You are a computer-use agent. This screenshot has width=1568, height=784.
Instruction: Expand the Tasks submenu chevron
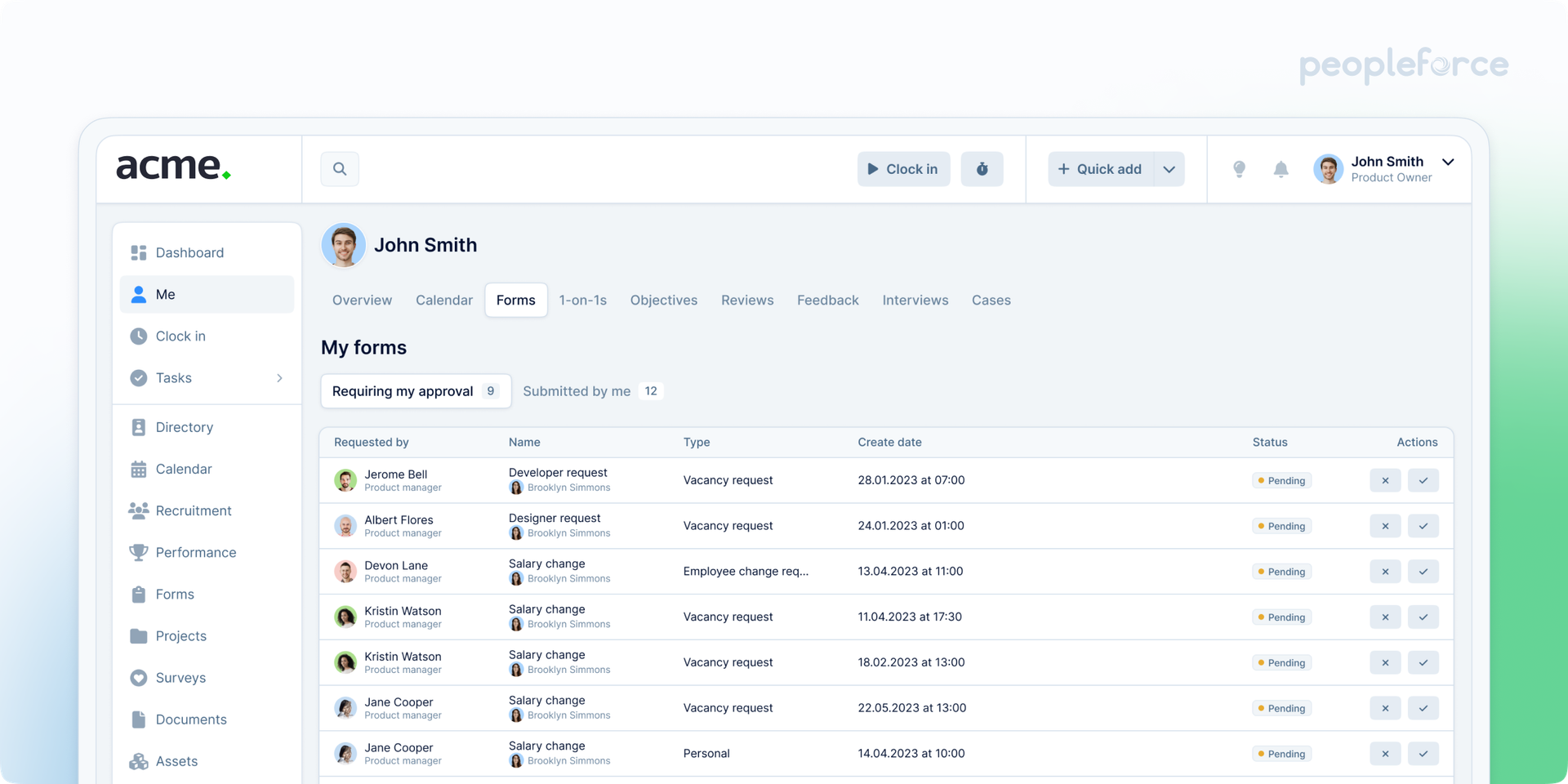(x=279, y=378)
